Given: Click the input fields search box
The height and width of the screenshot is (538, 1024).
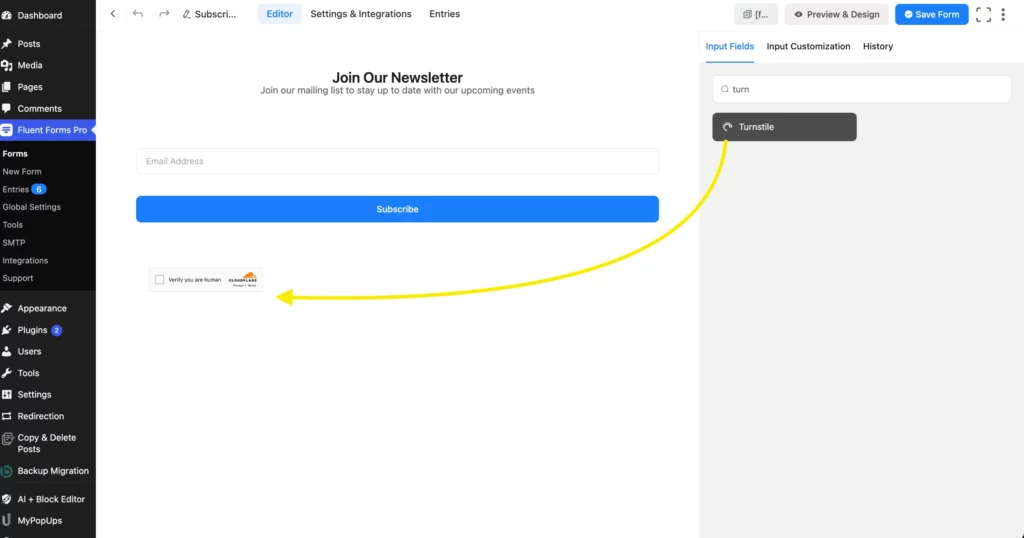Looking at the screenshot, I should 861,89.
